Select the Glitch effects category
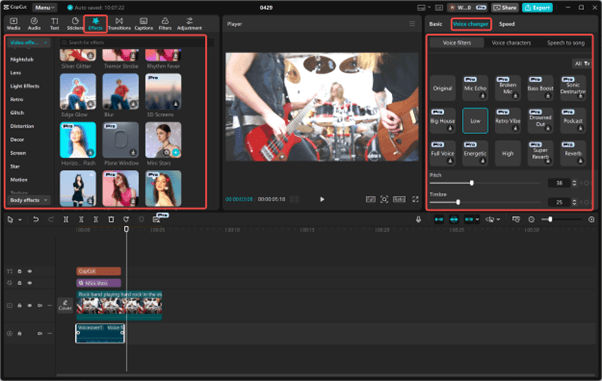602x381 pixels. pos(17,113)
